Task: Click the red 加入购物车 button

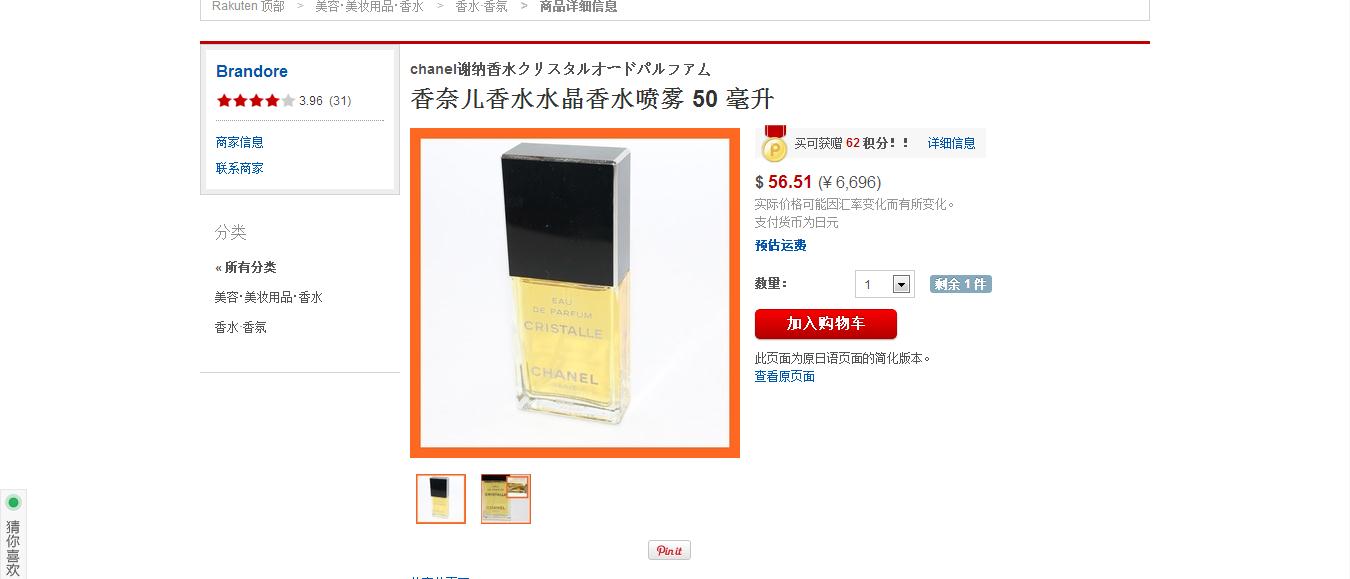Action: [826, 324]
